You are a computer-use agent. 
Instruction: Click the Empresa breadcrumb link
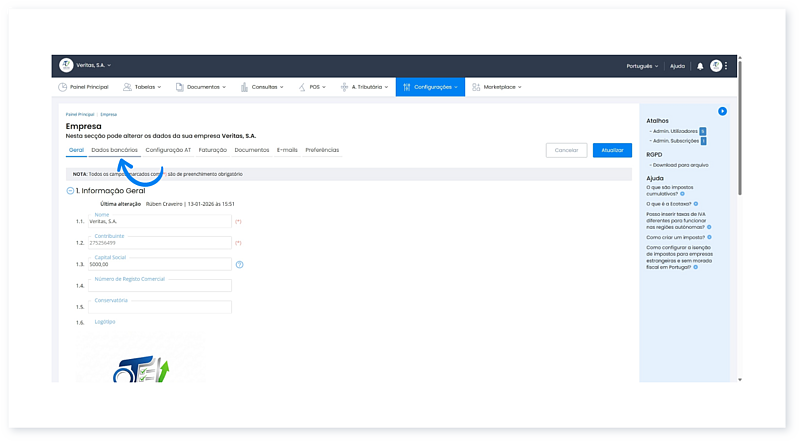[109, 114]
